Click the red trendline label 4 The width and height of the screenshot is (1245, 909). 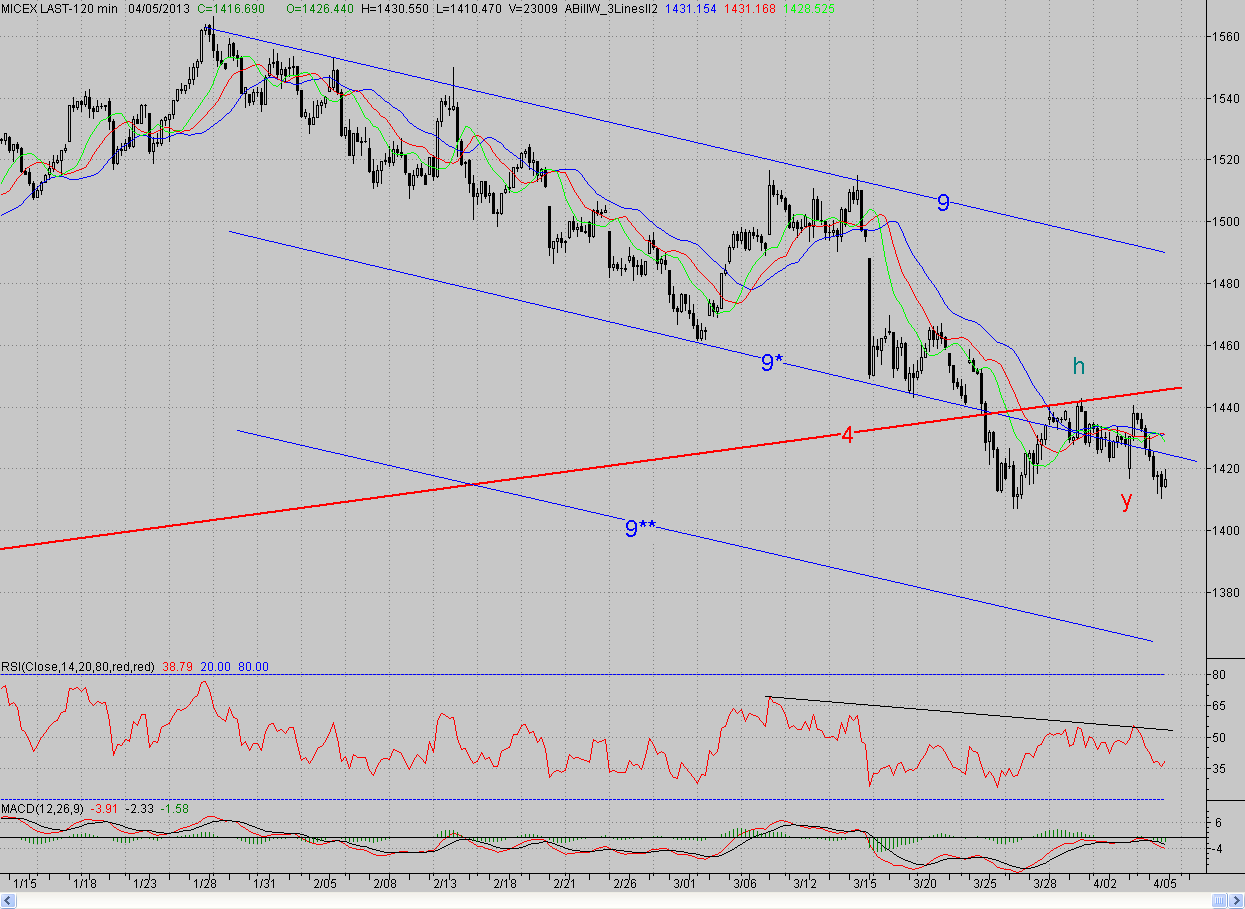coord(846,435)
